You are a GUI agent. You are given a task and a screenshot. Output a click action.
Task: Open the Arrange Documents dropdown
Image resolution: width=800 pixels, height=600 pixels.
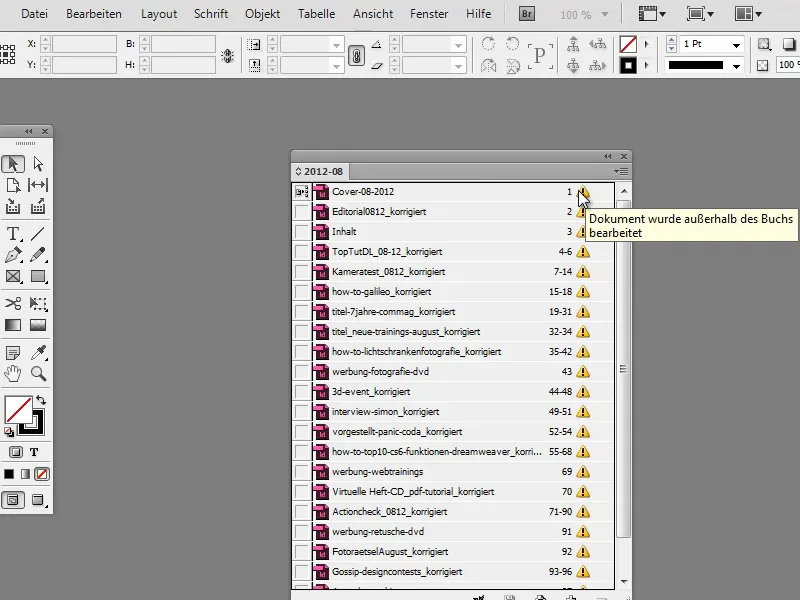pos(748,14)
